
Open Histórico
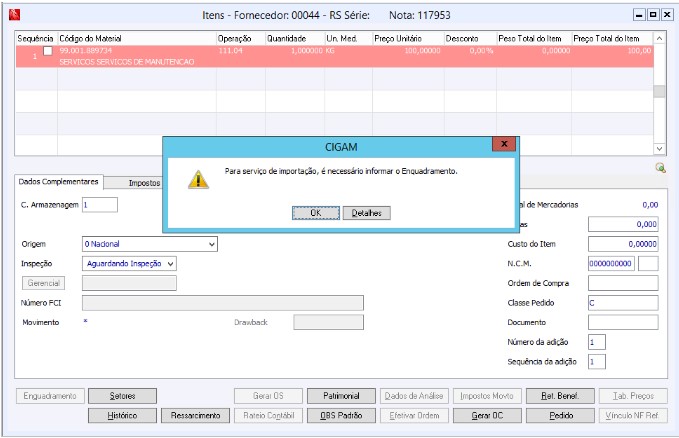point(122,415)
